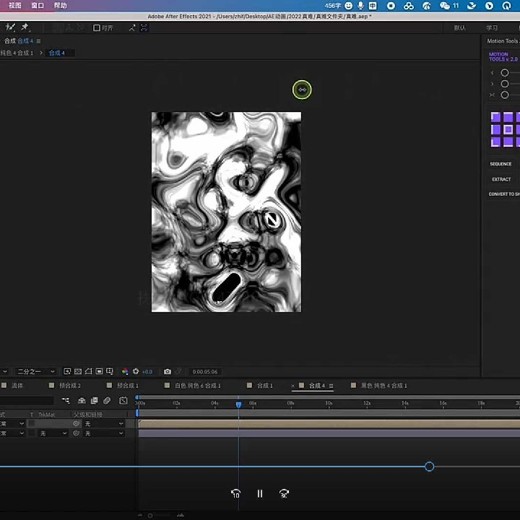This screenshot has height=520, width=520.
Task: Open the first layer's parent link dropdown
Action: click(104, 424)
